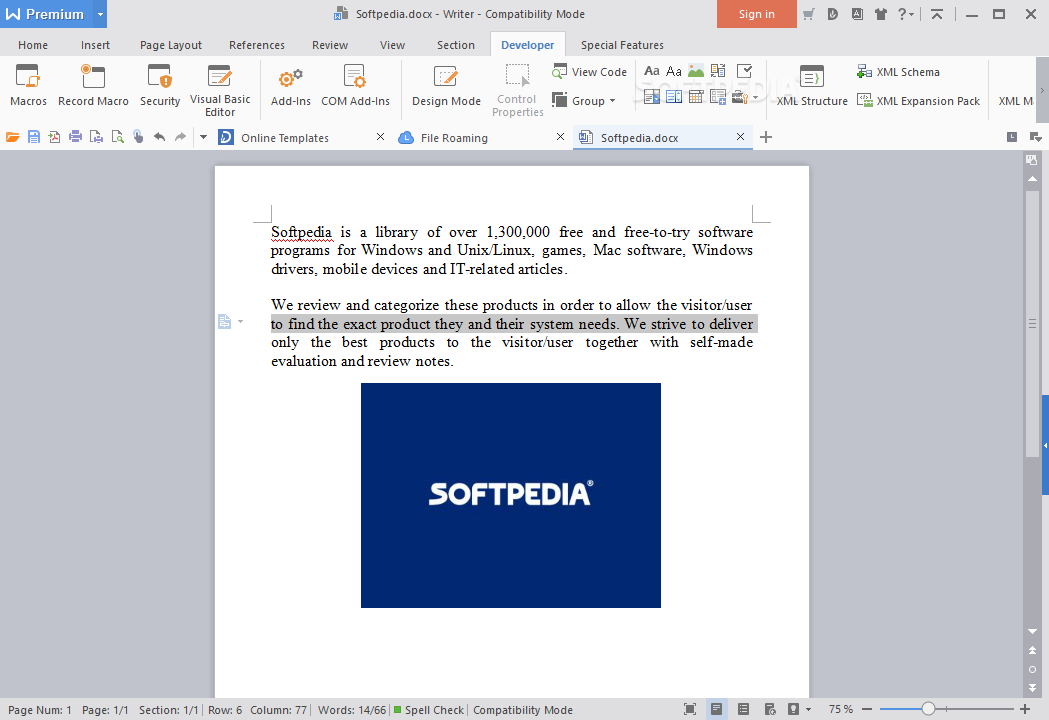Click XML Expansion Pack button

[x=919, y=100]
